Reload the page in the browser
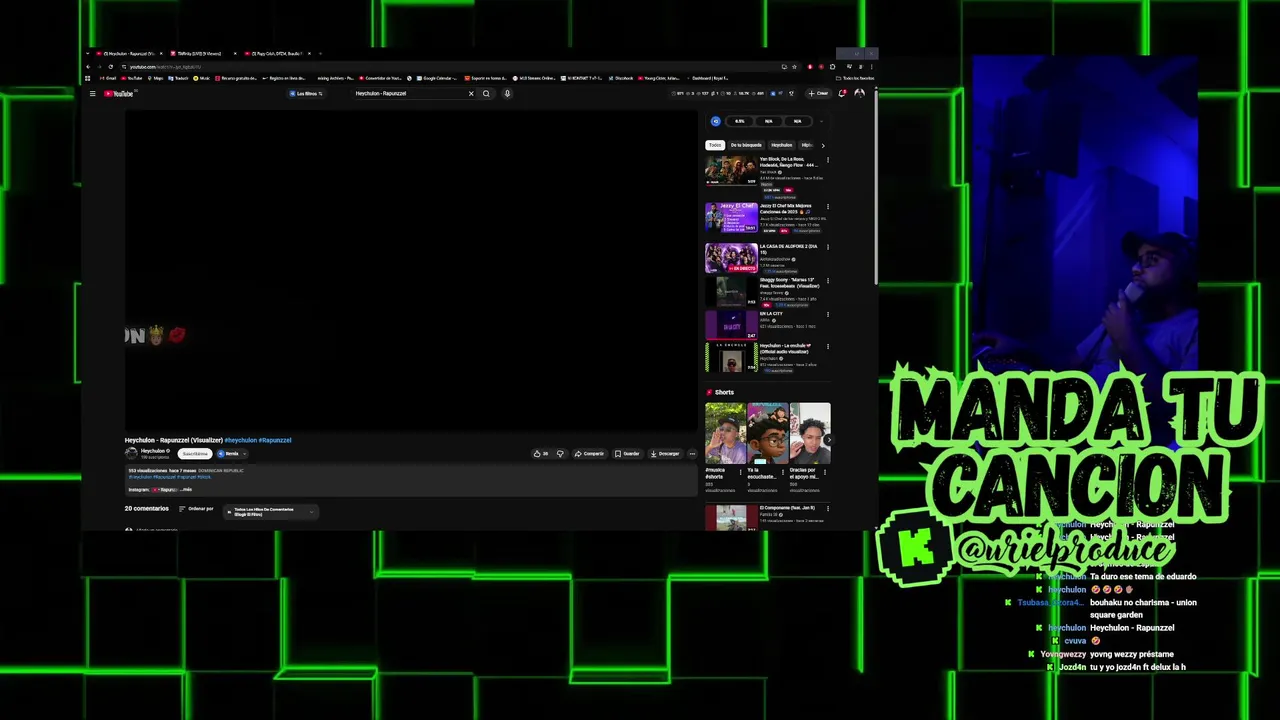Image resolution: width=1280 pixels, height=720 pixels. [x=111, y=67]
